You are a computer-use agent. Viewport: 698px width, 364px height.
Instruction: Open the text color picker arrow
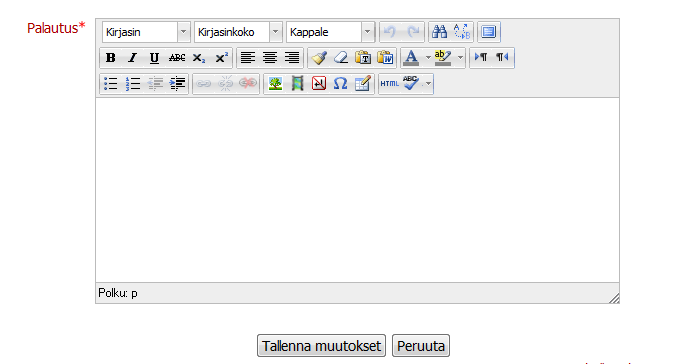coord(428,58)
